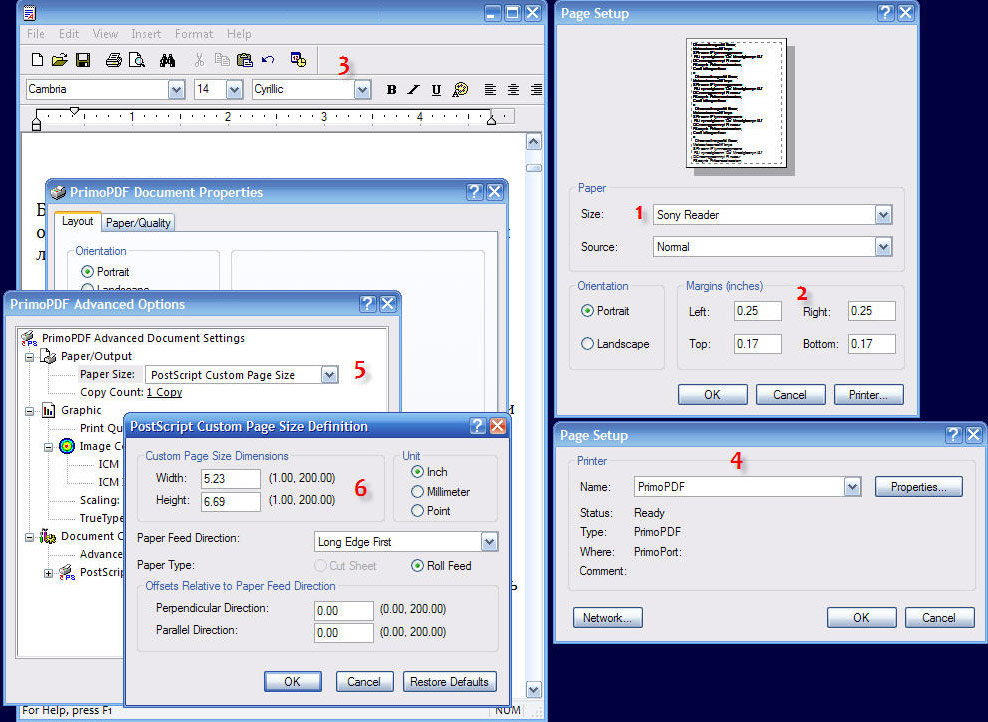The height and width of the screenshot is (722, 988).
Task: Toggle Bold formatting button
Action: point(391,89)
